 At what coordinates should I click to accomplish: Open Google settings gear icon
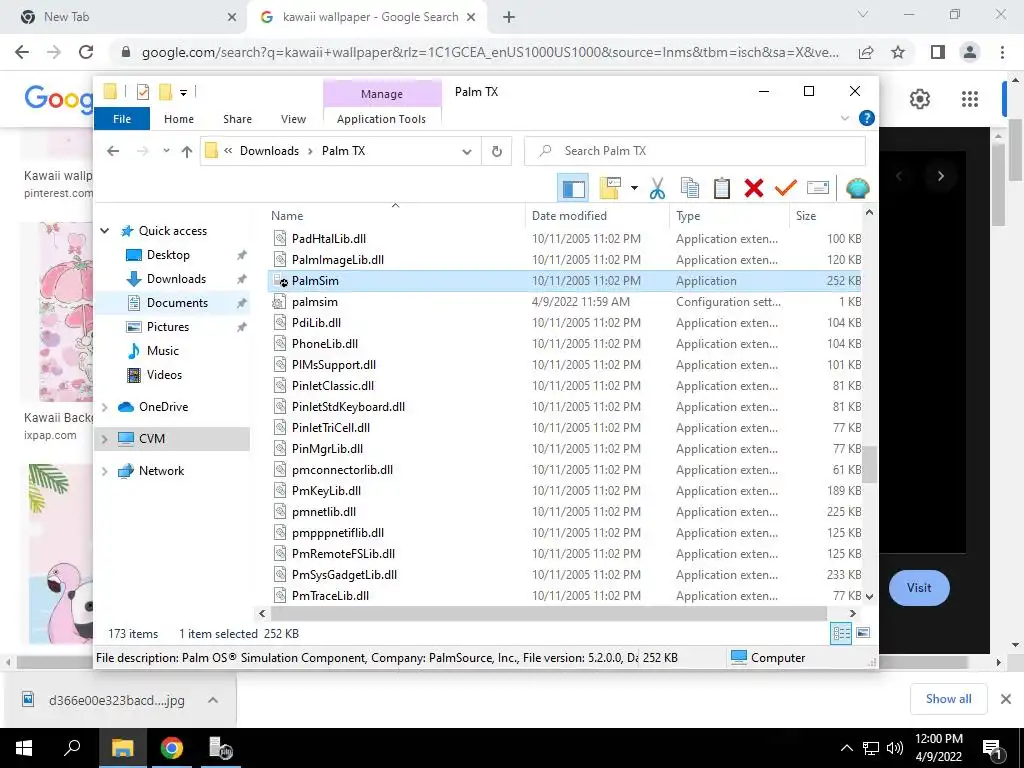tap(920, 99)
